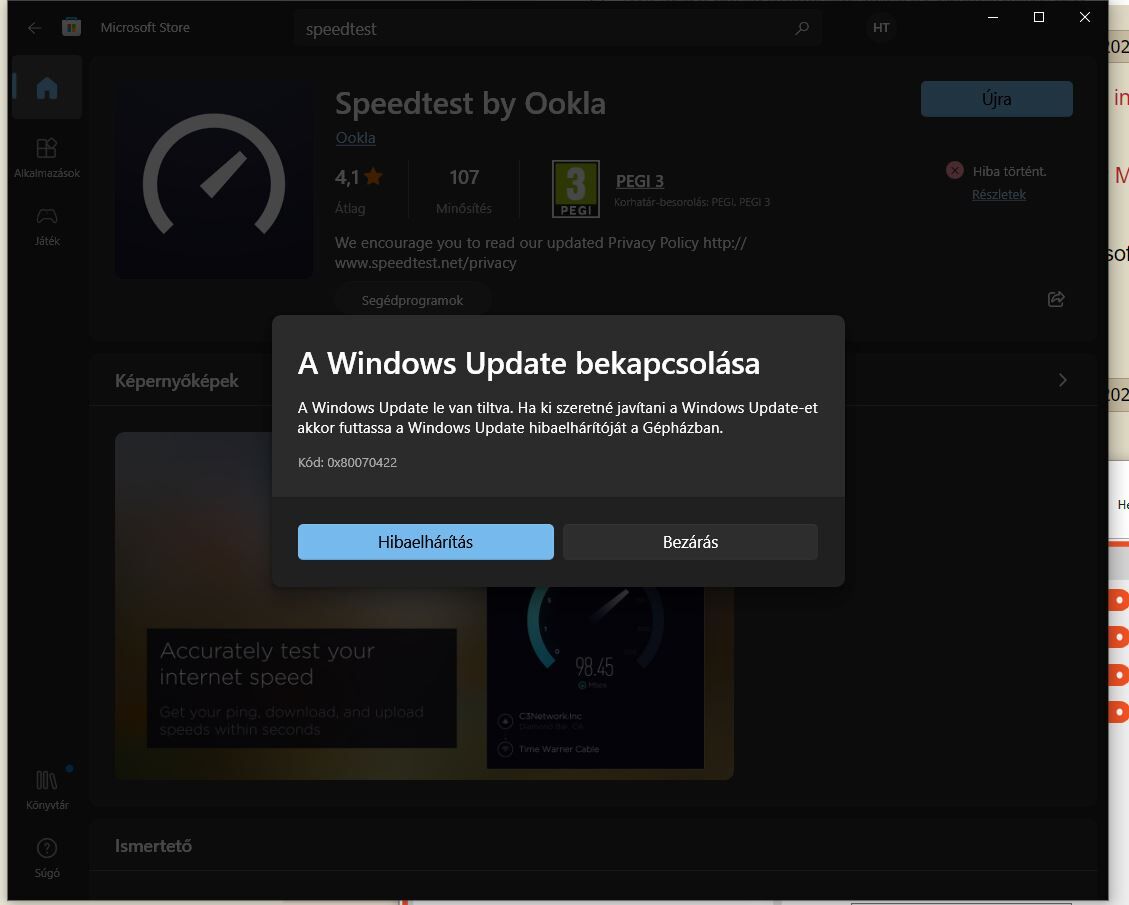Open the Ookla publisher link
This screenshot has height=905, width=1129.
[355, 138]
